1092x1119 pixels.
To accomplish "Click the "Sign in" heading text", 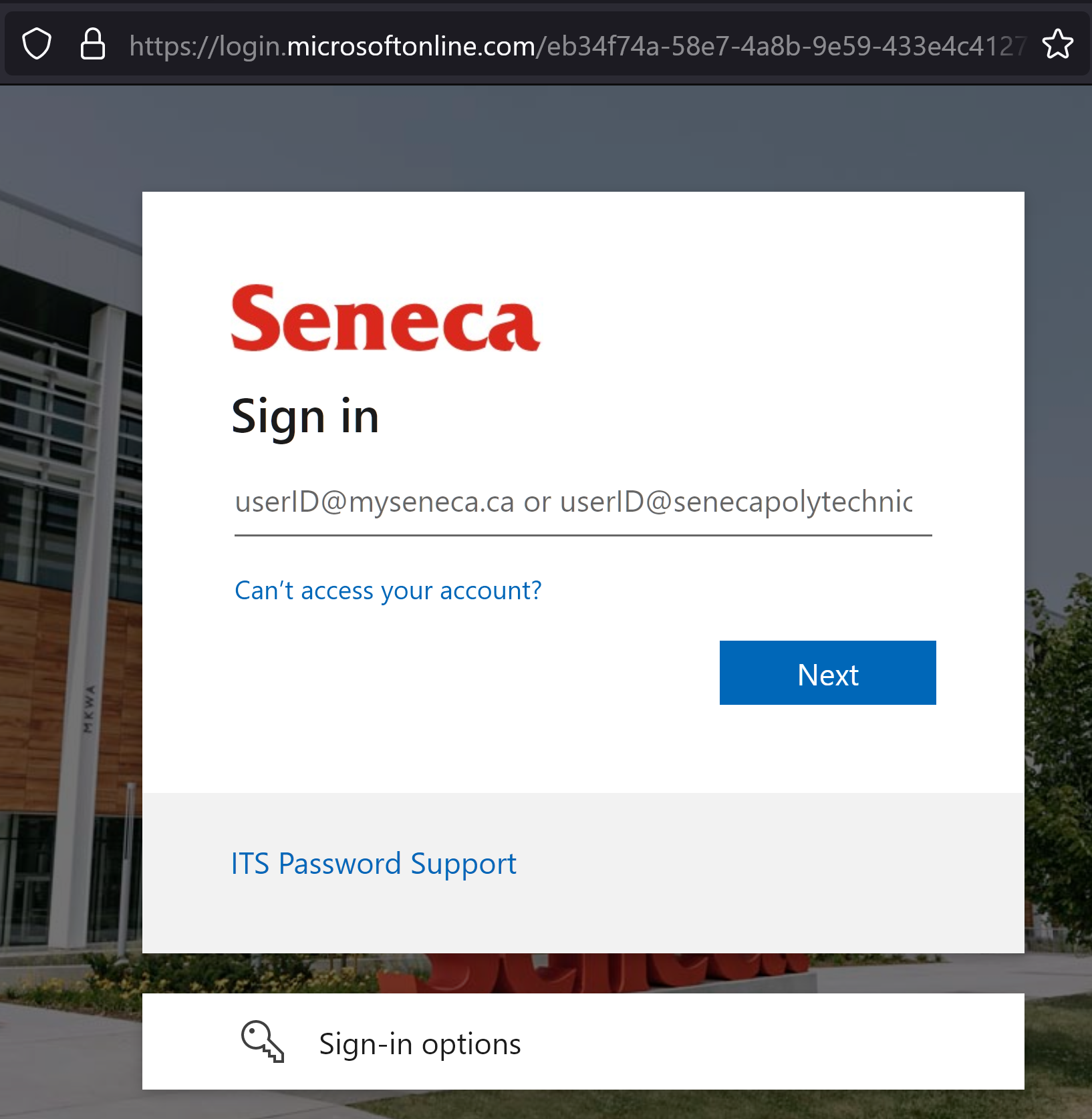I will coord(305,416).
